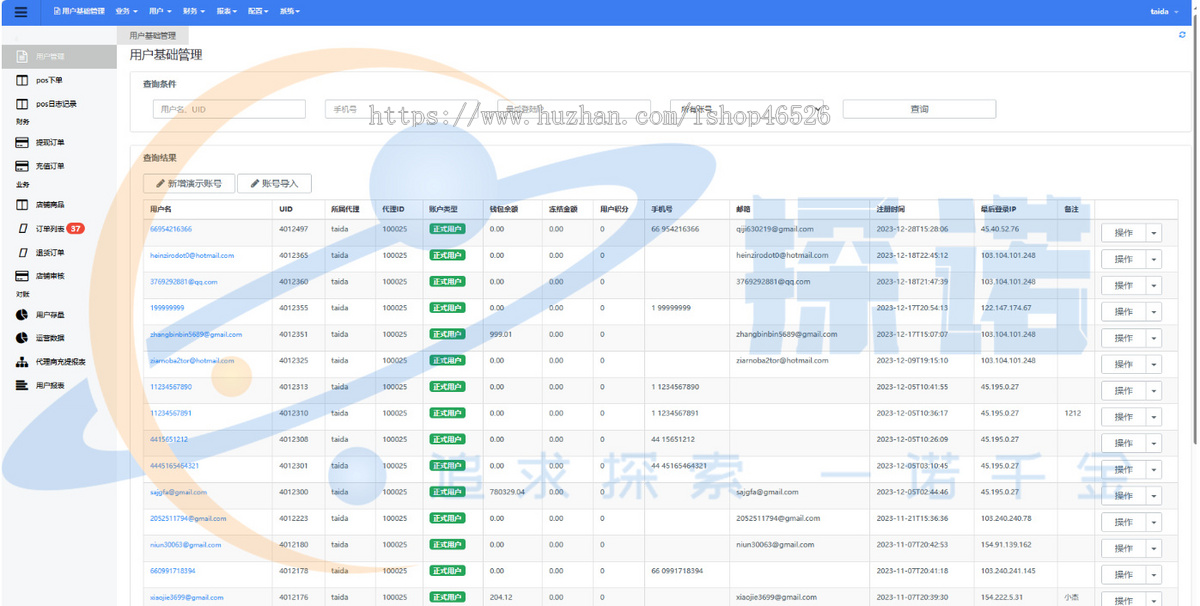This screenshot has width=1200, height=606.
Task: Open the 系统 top menu
Action: 289,11
